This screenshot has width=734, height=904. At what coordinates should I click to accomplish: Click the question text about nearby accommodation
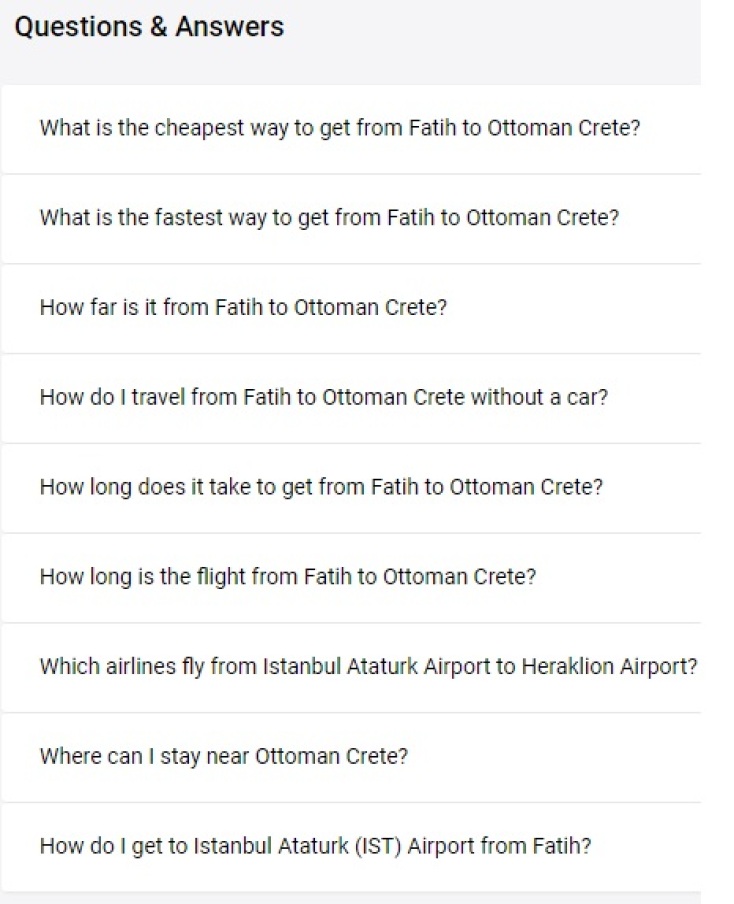coord(224,756)
